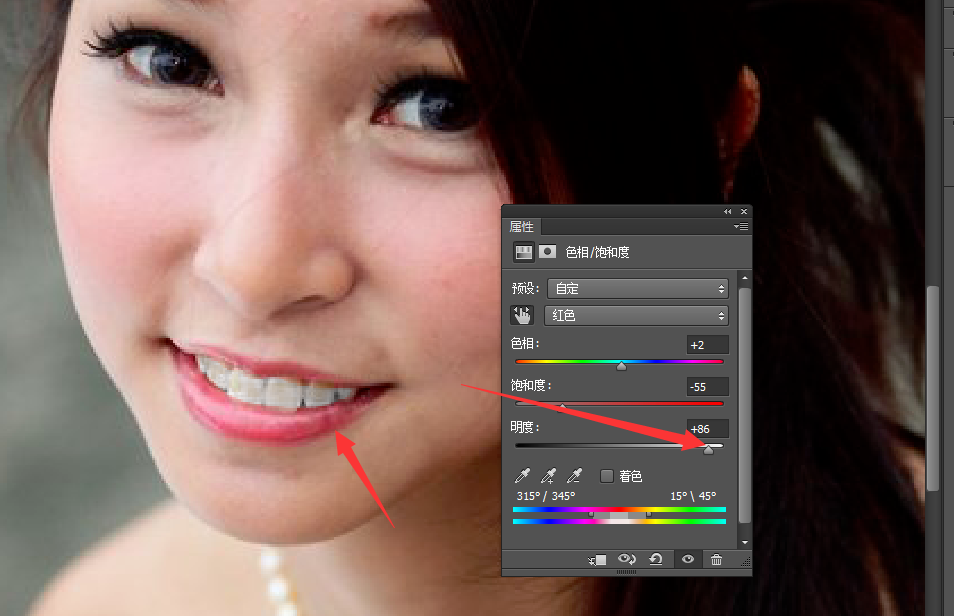Click the 色相/饱和度 panel title text

coord(597,252)
